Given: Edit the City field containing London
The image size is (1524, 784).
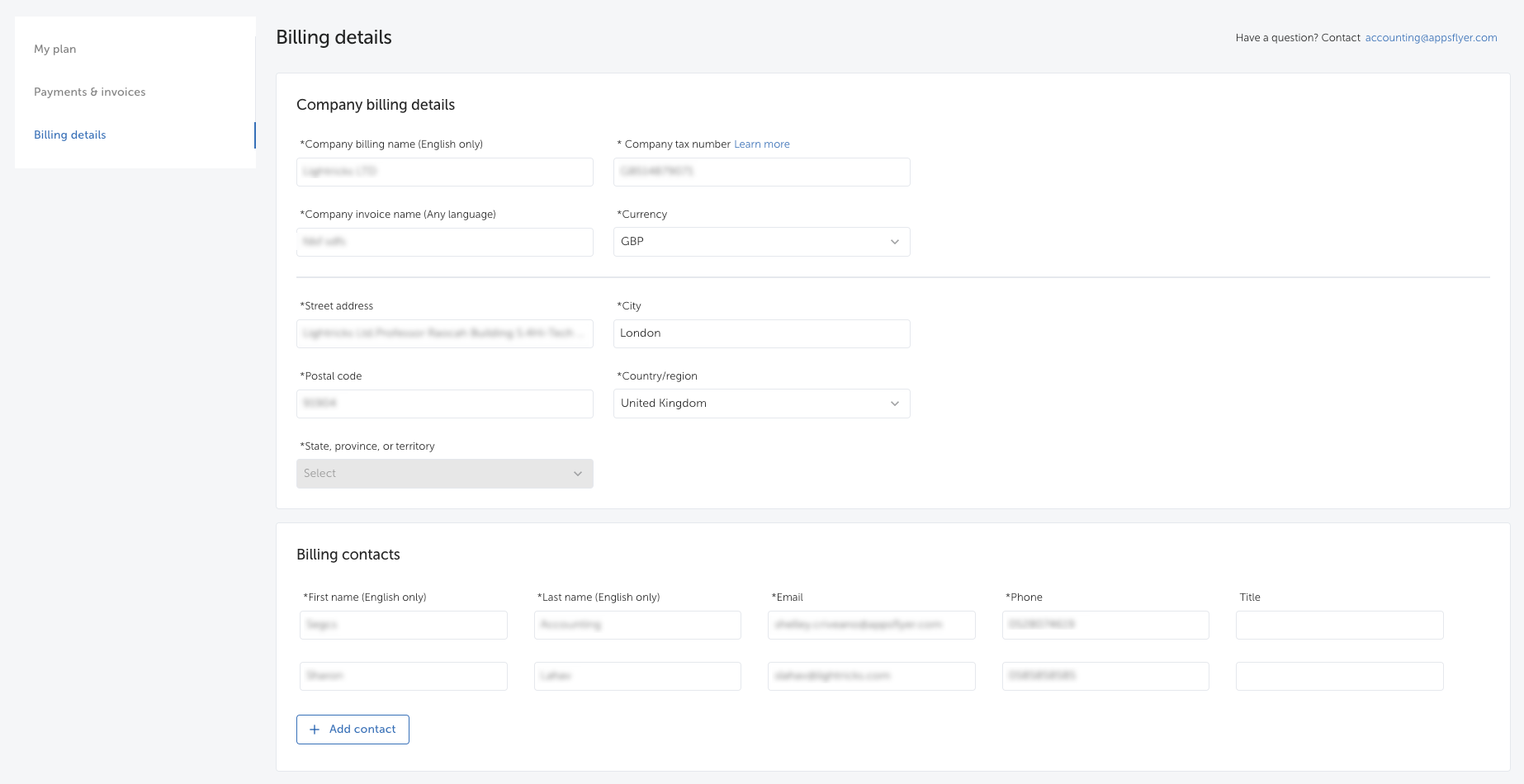Looking at the screenshot, I should click(761, 333).
